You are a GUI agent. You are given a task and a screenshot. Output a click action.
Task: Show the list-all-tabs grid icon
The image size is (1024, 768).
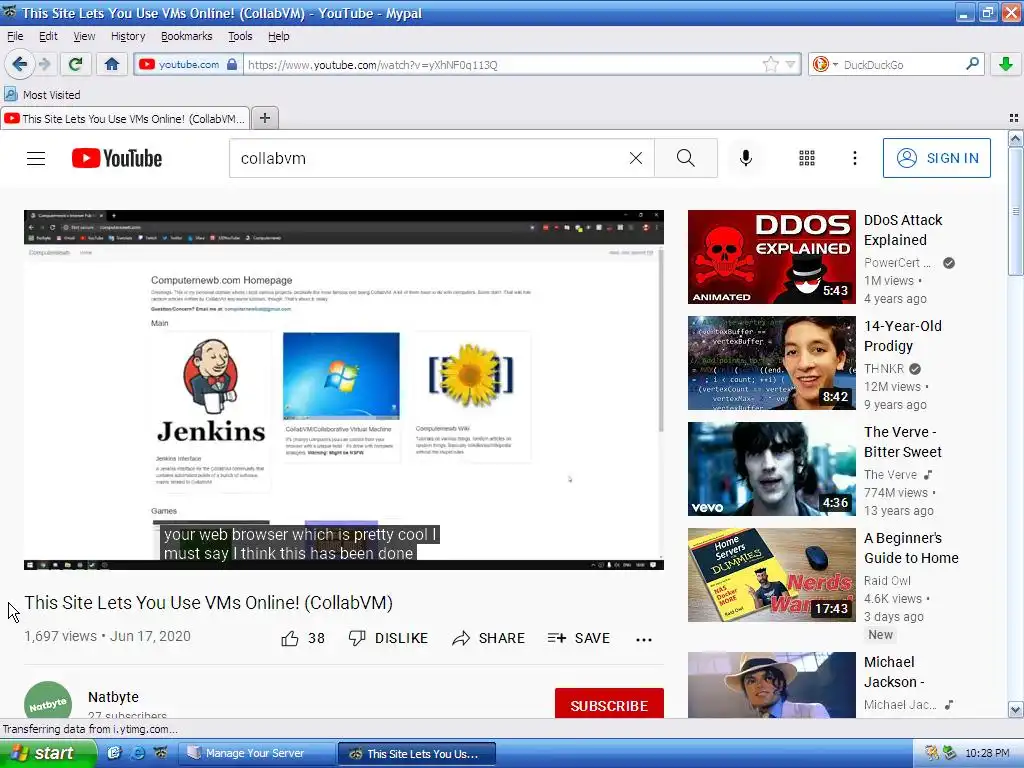(x=1014, y=118)
